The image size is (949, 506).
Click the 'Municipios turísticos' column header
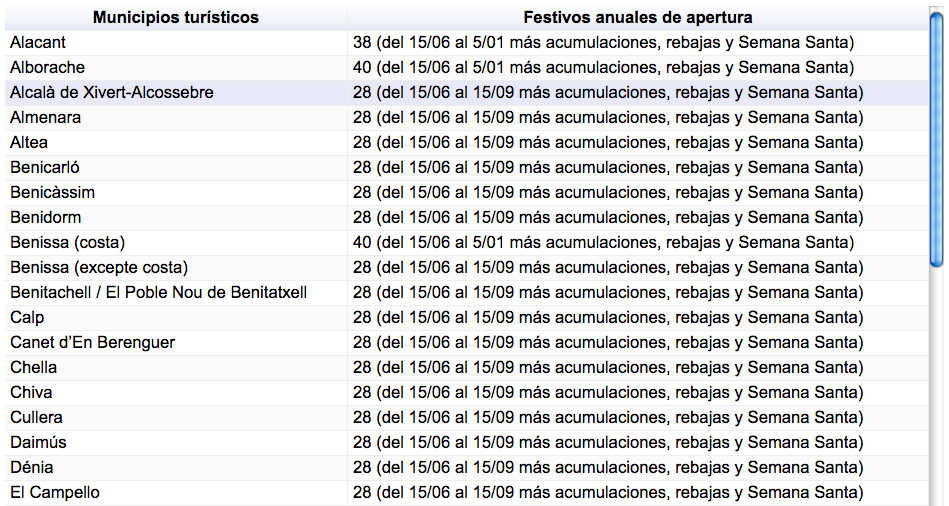[x=175, y=17]
